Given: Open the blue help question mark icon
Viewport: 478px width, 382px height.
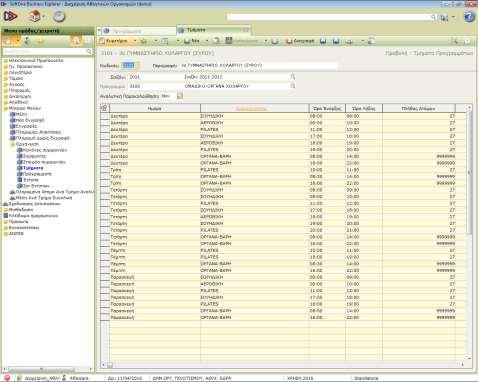Looking at the screenshot, I should 469,17.
